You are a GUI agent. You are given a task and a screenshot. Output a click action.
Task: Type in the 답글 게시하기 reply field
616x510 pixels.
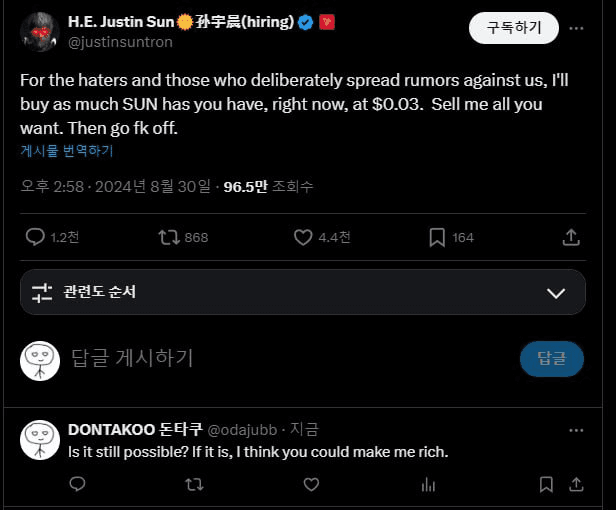(280, 358)
